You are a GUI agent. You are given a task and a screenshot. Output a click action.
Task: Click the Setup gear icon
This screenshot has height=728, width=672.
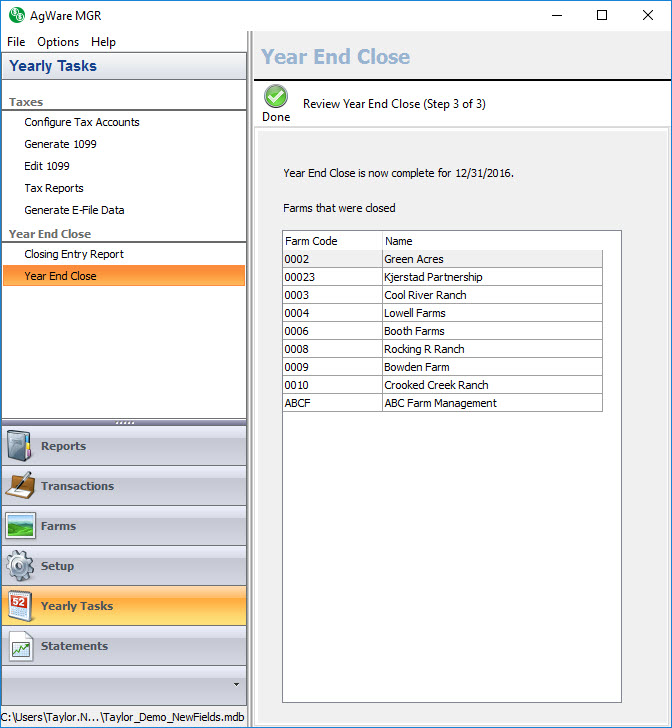pyautogui.click(x=21, y=566)
